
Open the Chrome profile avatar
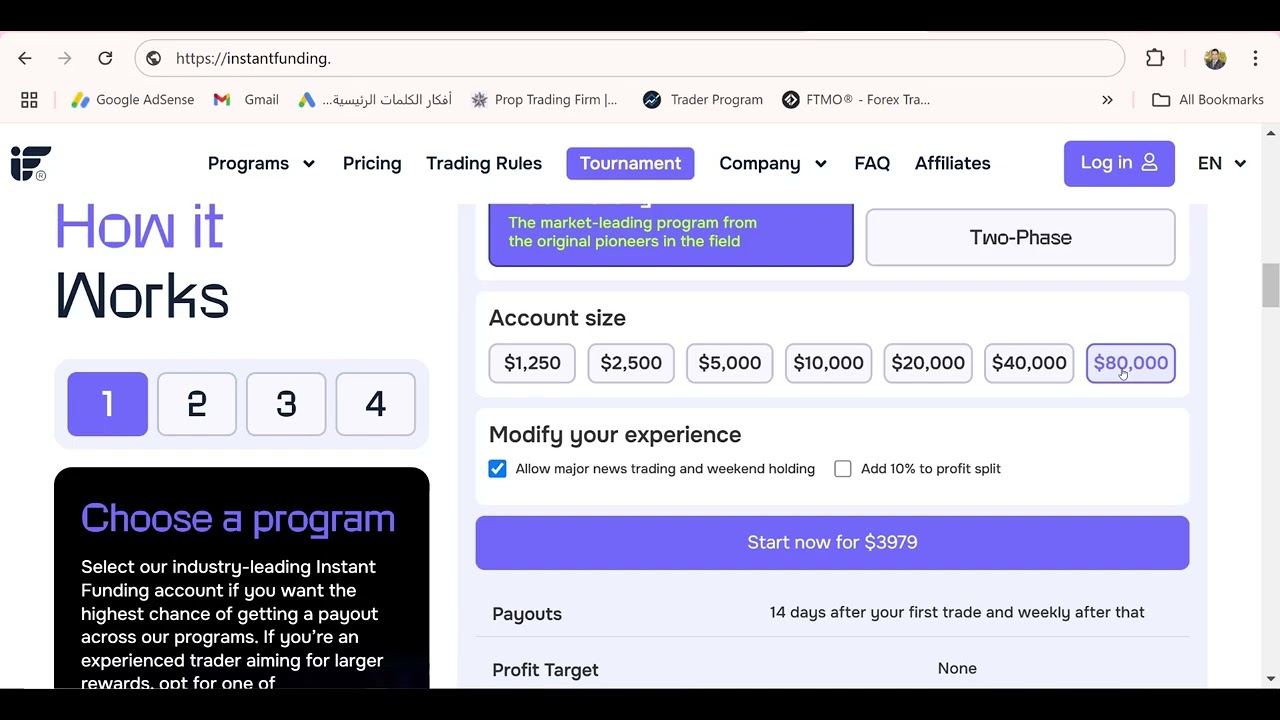1215,58
